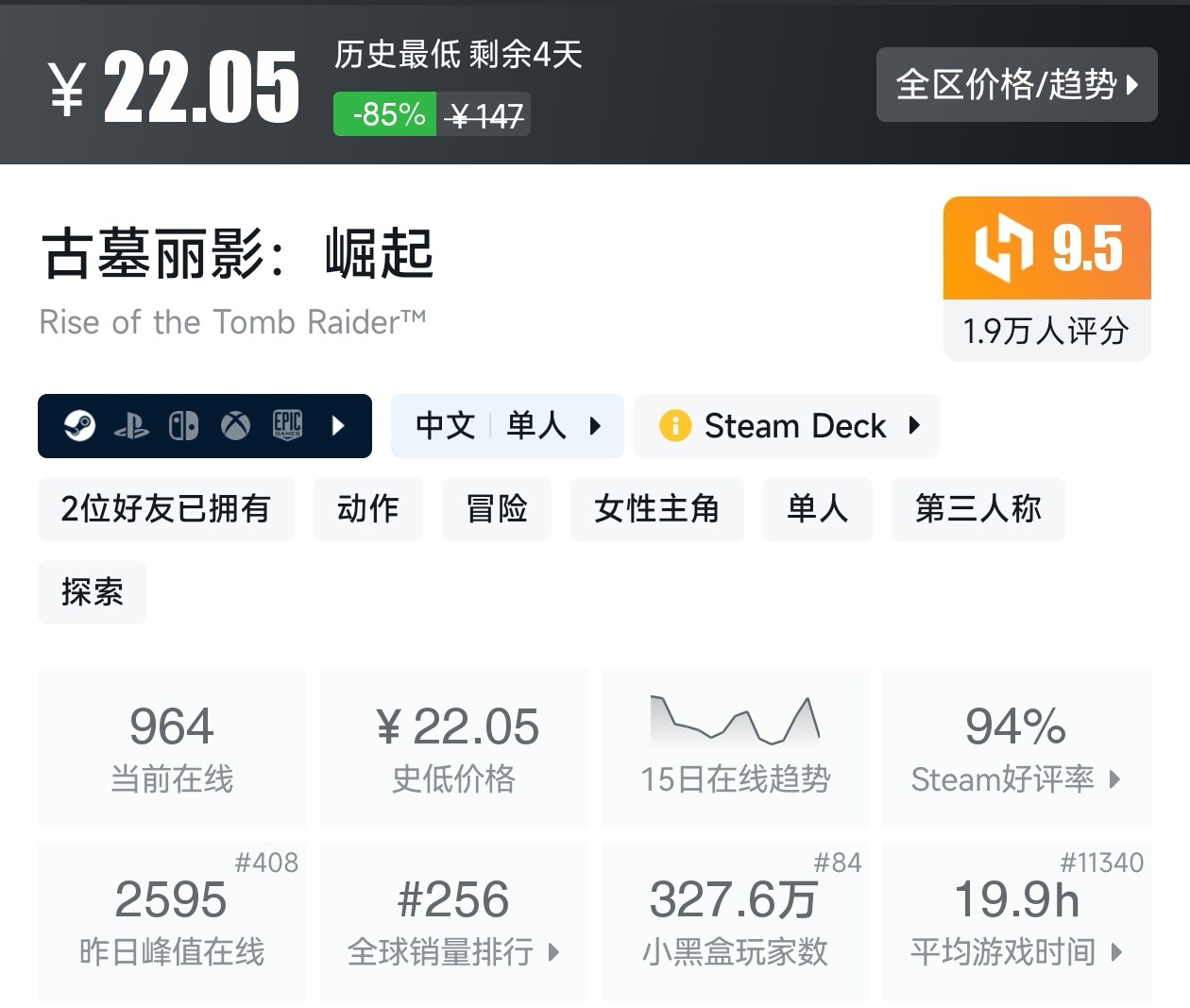Viewport: 1190px width, 1008px height.
Task: Open the 中文|单人 details arrow
Action: (x=596, y=426)
